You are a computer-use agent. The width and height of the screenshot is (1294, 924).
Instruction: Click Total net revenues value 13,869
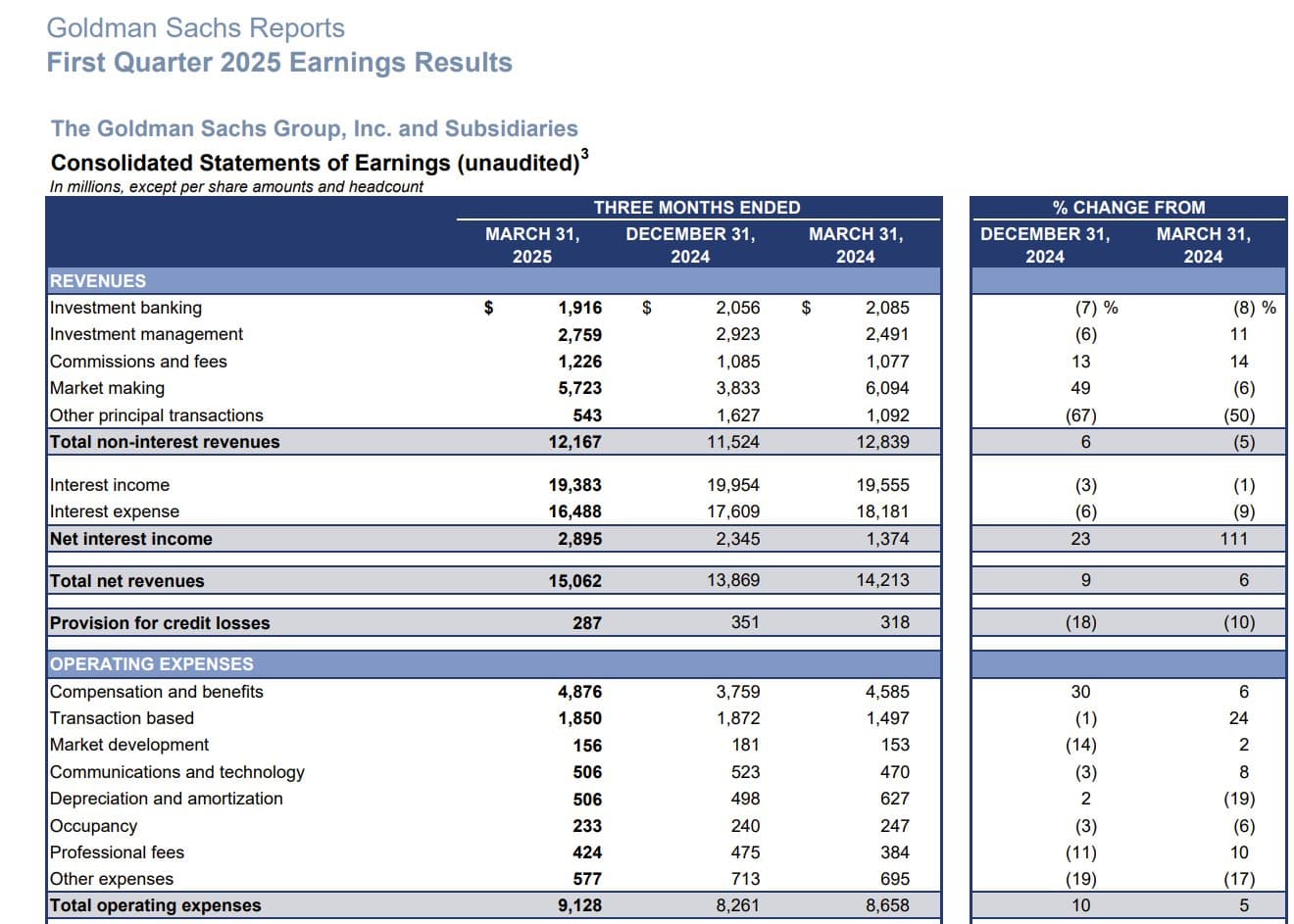(733, 580)
